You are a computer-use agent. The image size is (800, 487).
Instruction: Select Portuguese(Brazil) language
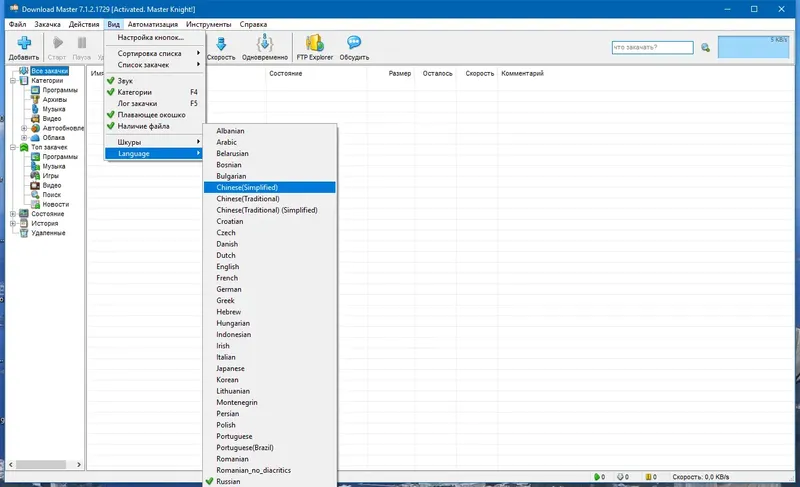tap(270, 448)
